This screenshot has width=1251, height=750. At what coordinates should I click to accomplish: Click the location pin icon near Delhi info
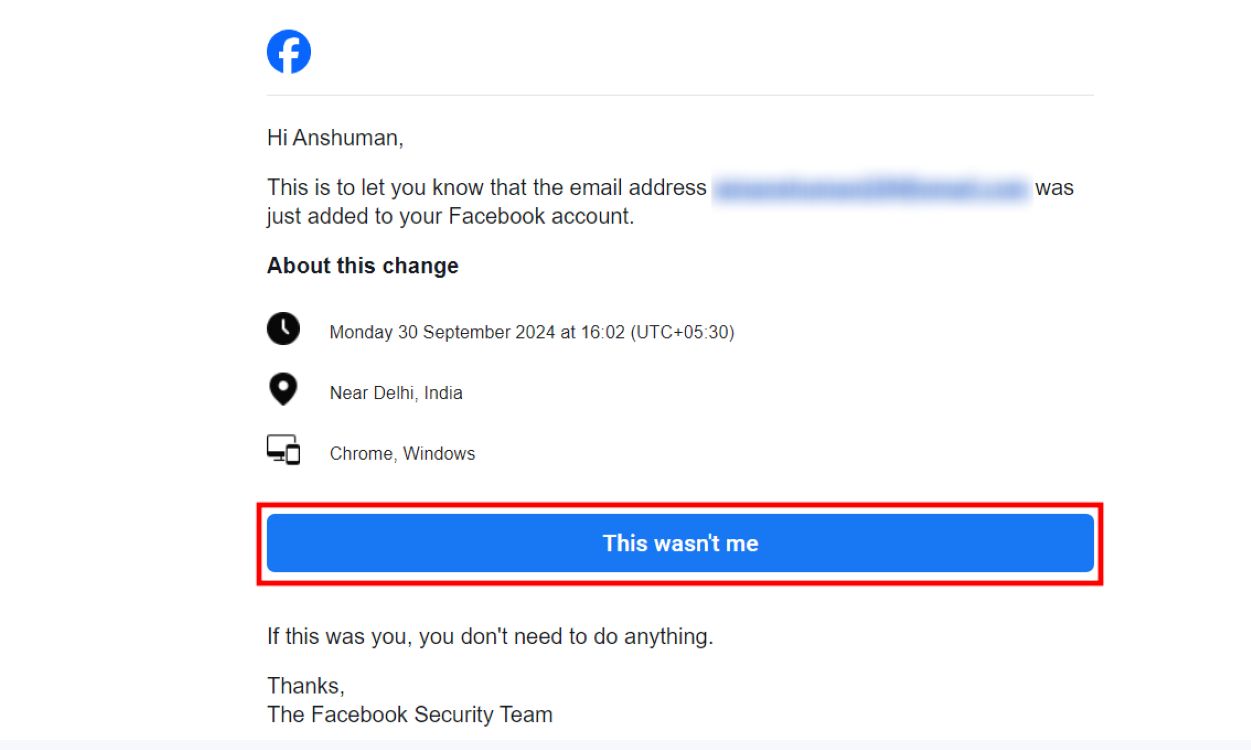283,388
